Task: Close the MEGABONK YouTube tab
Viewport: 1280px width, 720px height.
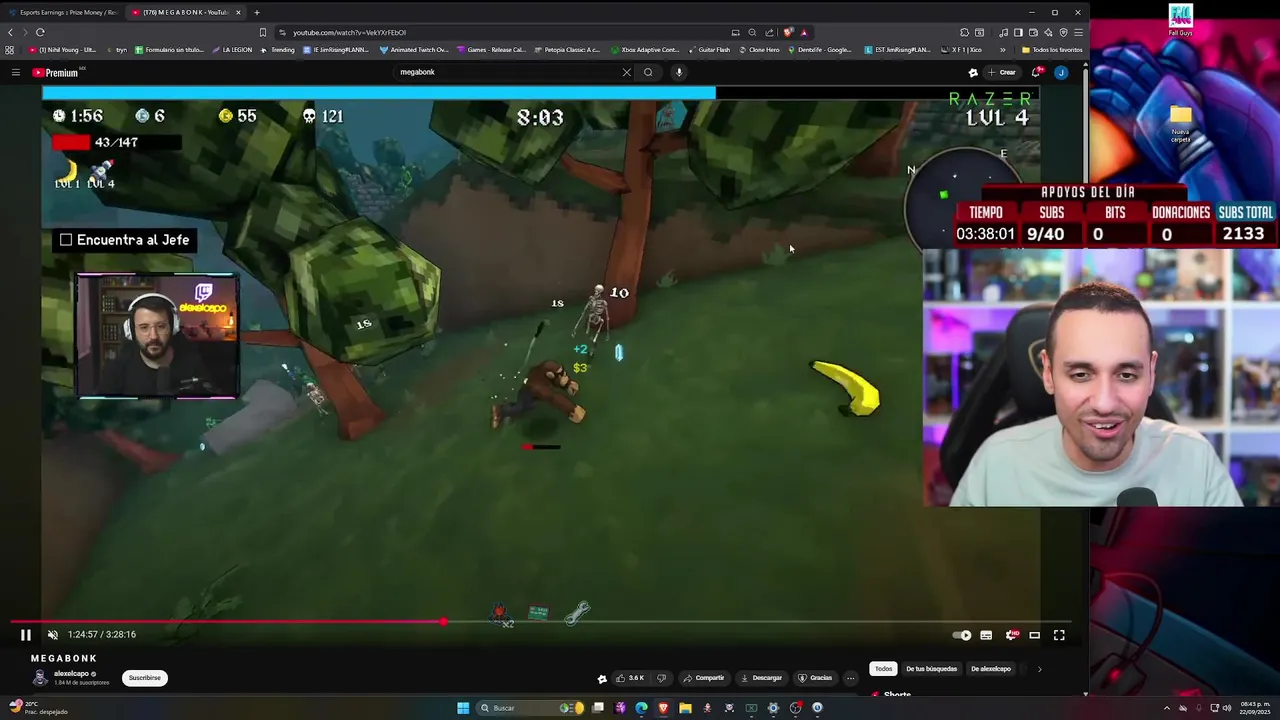Action: (238, 12)
